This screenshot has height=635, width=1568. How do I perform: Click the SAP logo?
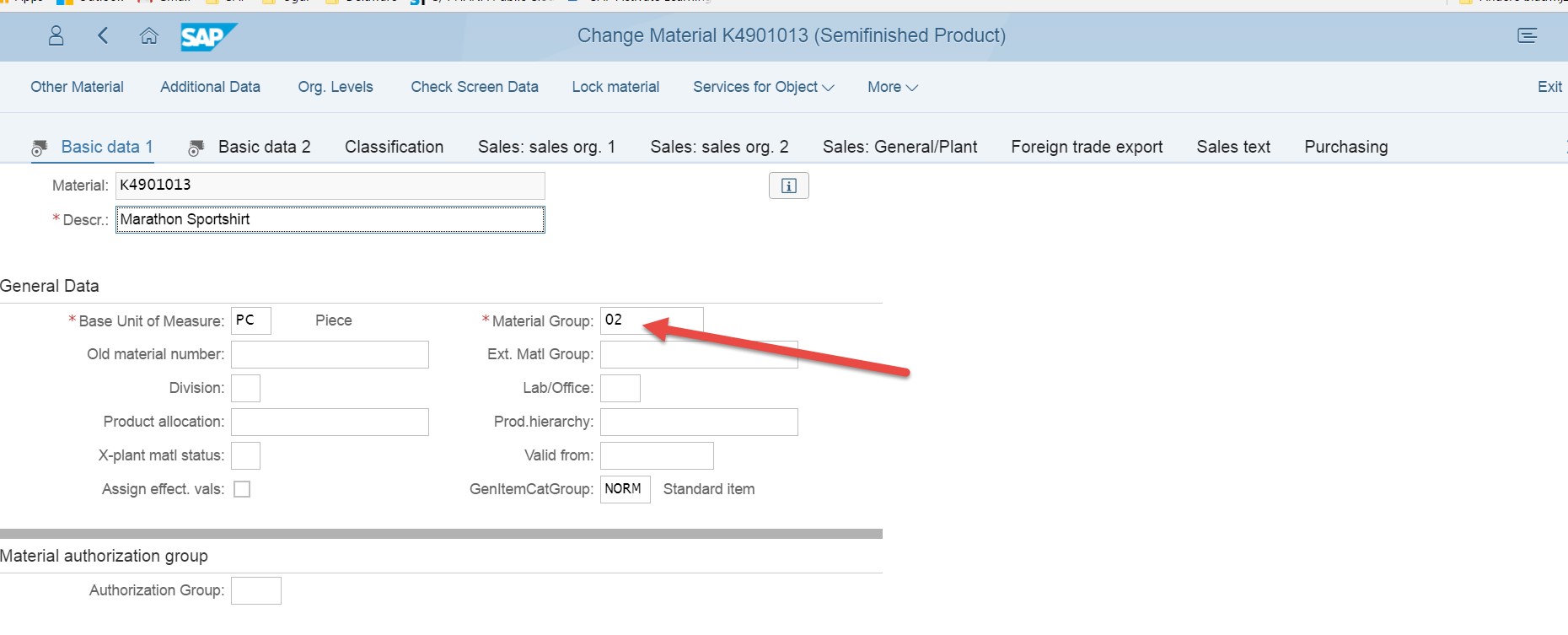[x=208, y=36]
